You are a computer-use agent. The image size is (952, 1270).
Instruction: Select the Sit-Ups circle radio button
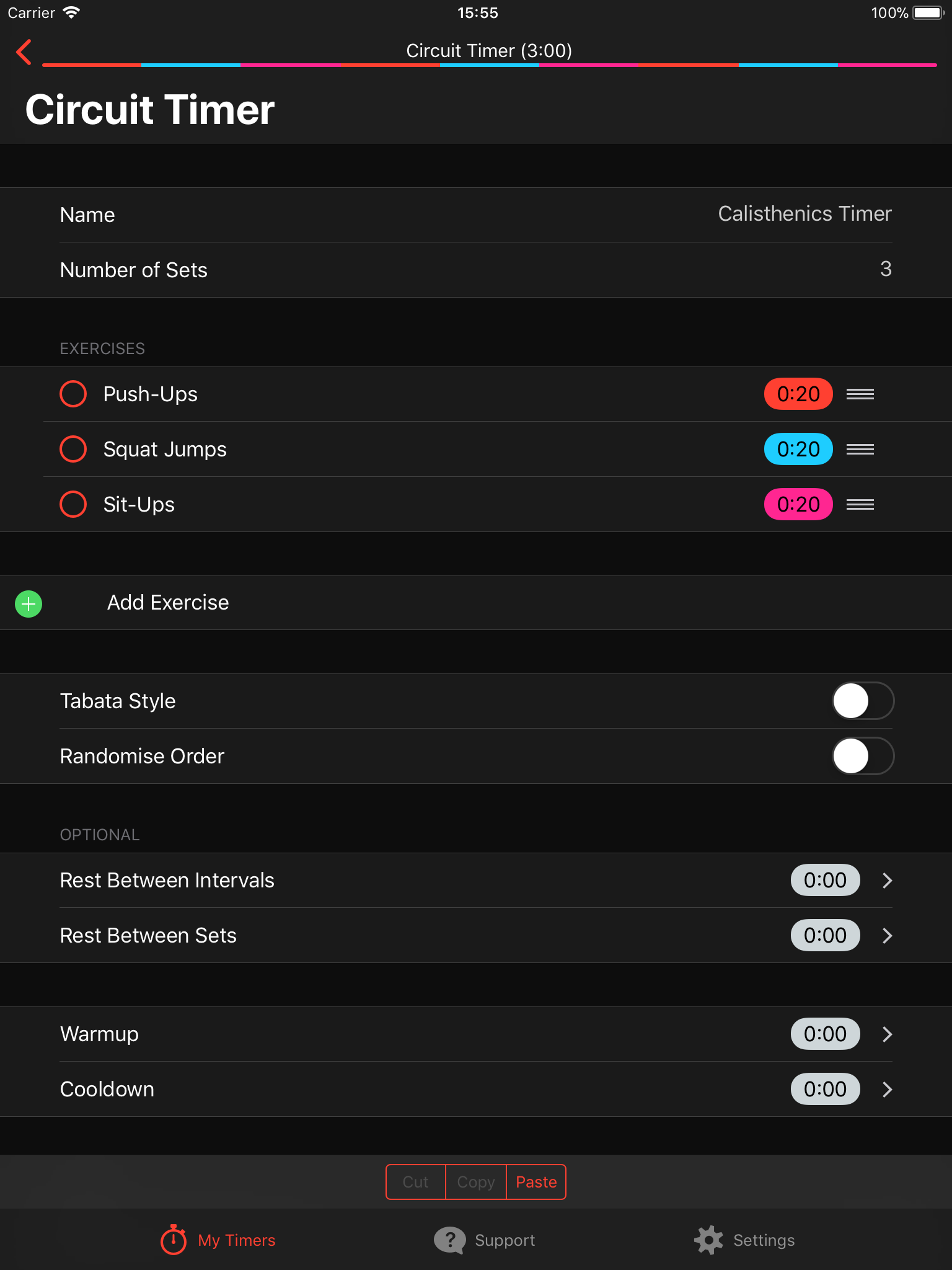(73, 504)
